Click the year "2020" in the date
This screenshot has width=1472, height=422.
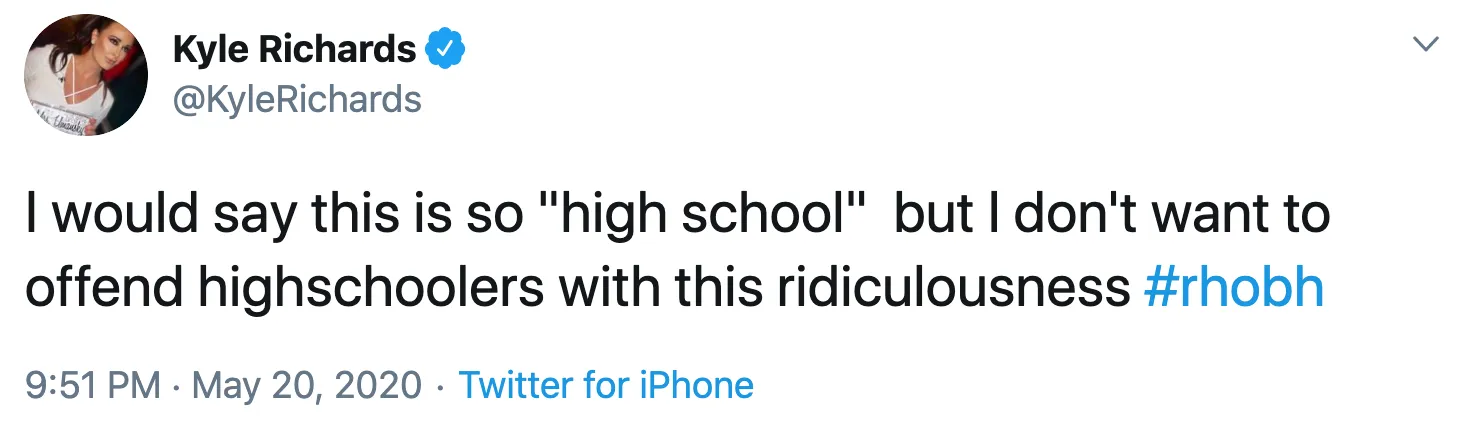pyautogui.click(x=380, y=385)
